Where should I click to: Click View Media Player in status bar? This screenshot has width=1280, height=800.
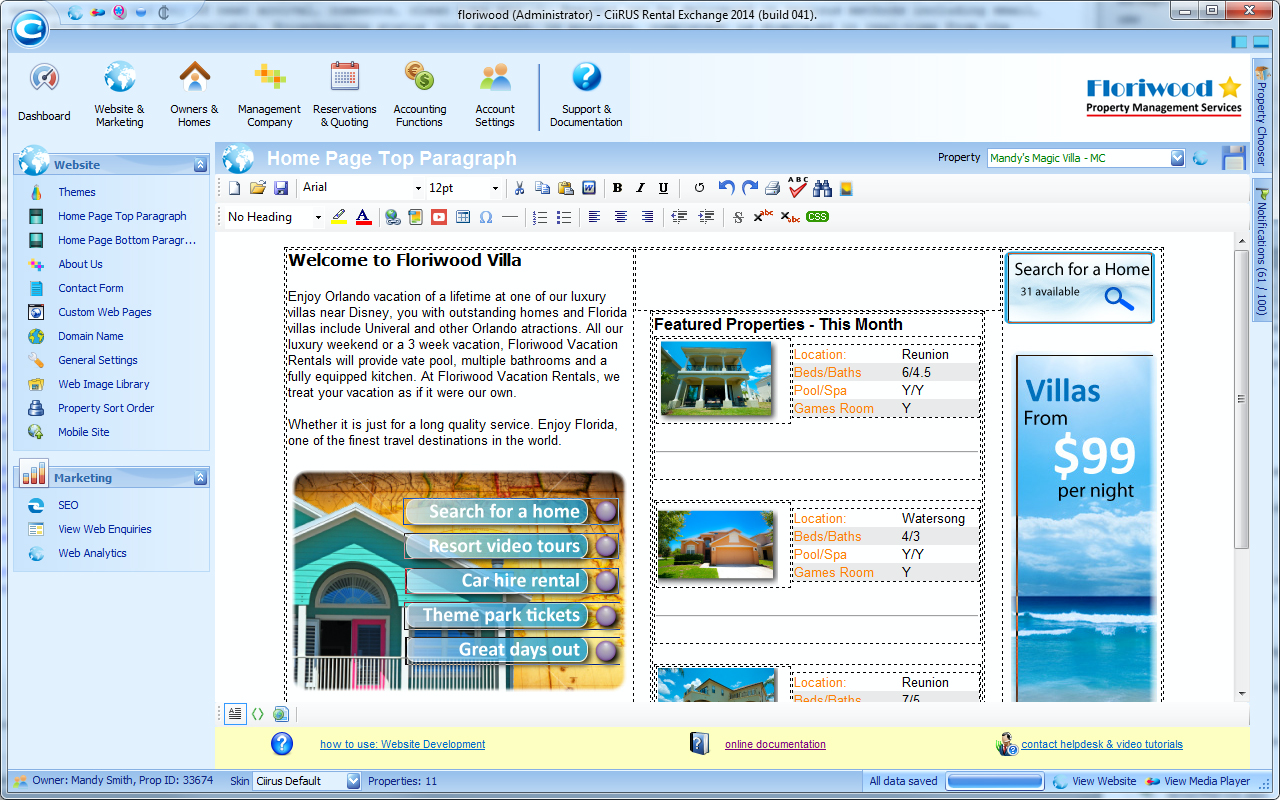tap(1198, 781)
